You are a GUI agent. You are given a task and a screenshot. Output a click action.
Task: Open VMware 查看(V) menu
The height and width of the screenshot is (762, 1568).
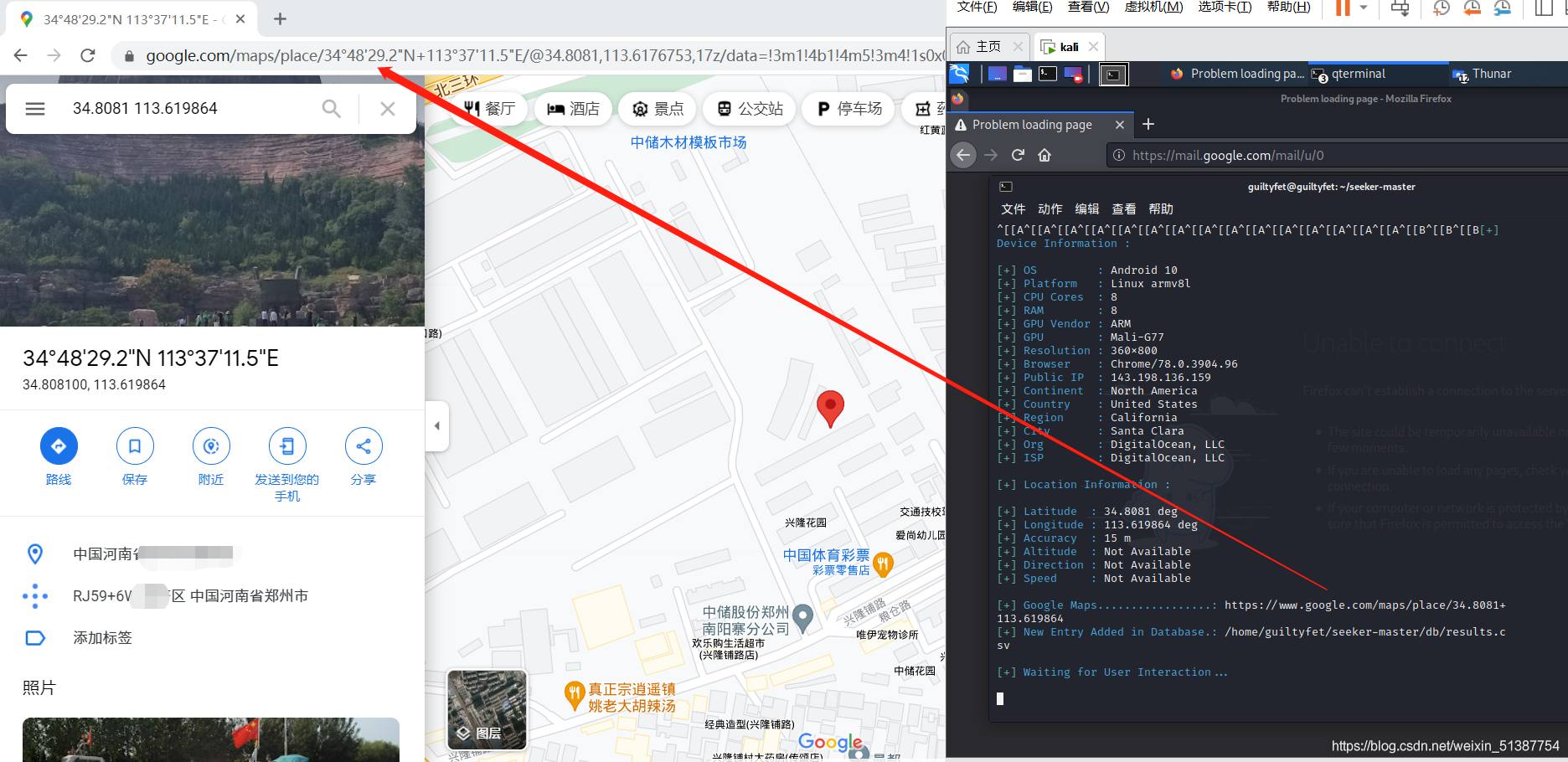pyautogui.click(x=1088, y=7)
